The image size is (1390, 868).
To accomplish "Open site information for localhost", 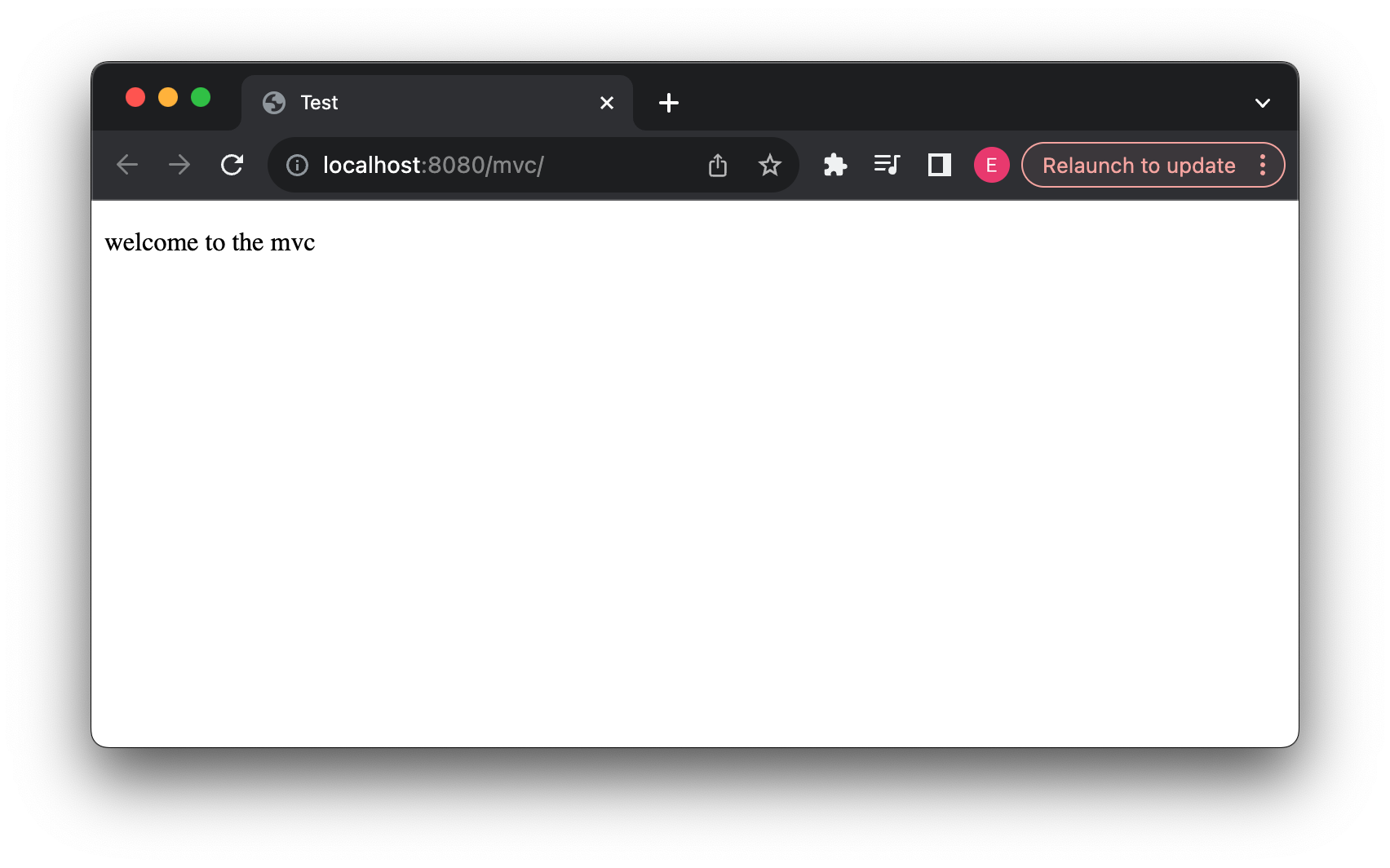I will tap(296, 165).
